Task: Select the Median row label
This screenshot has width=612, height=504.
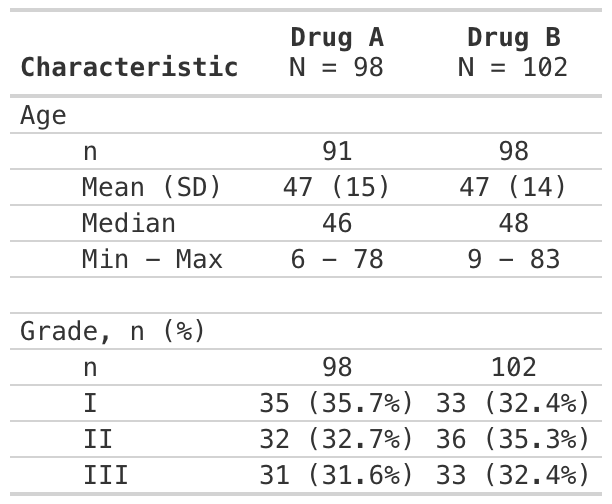Action: pyautogui.click(x=129, y=223)
